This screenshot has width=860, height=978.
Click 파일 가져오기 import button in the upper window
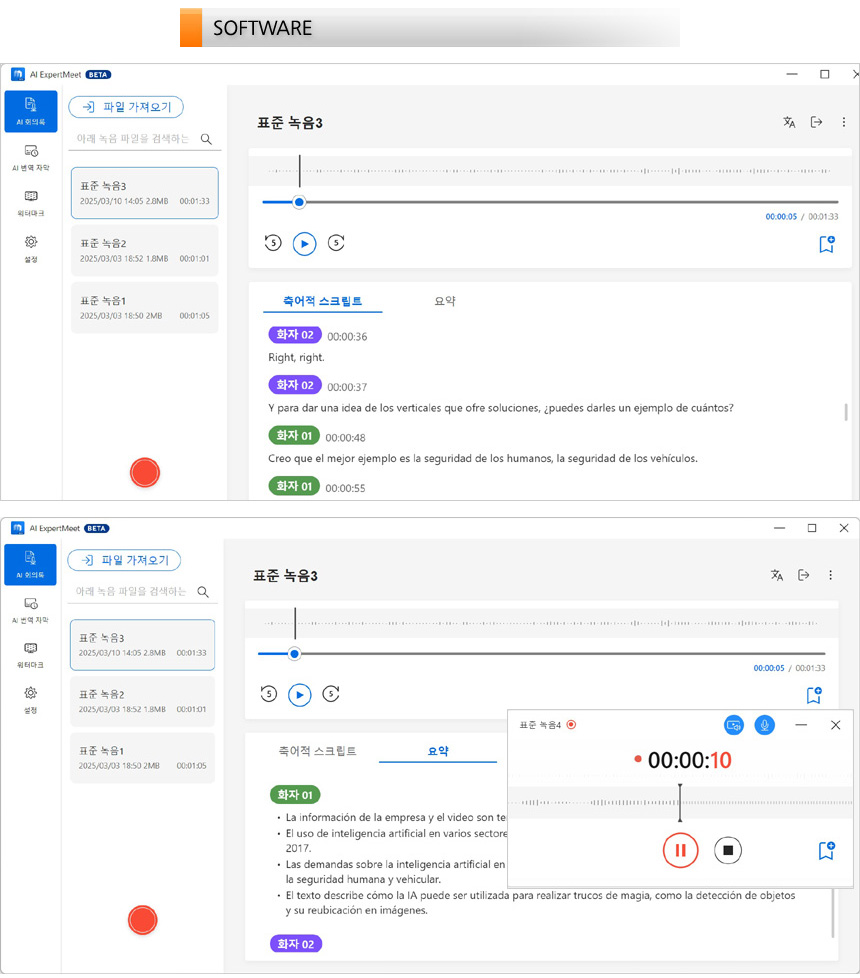point(126,107)
